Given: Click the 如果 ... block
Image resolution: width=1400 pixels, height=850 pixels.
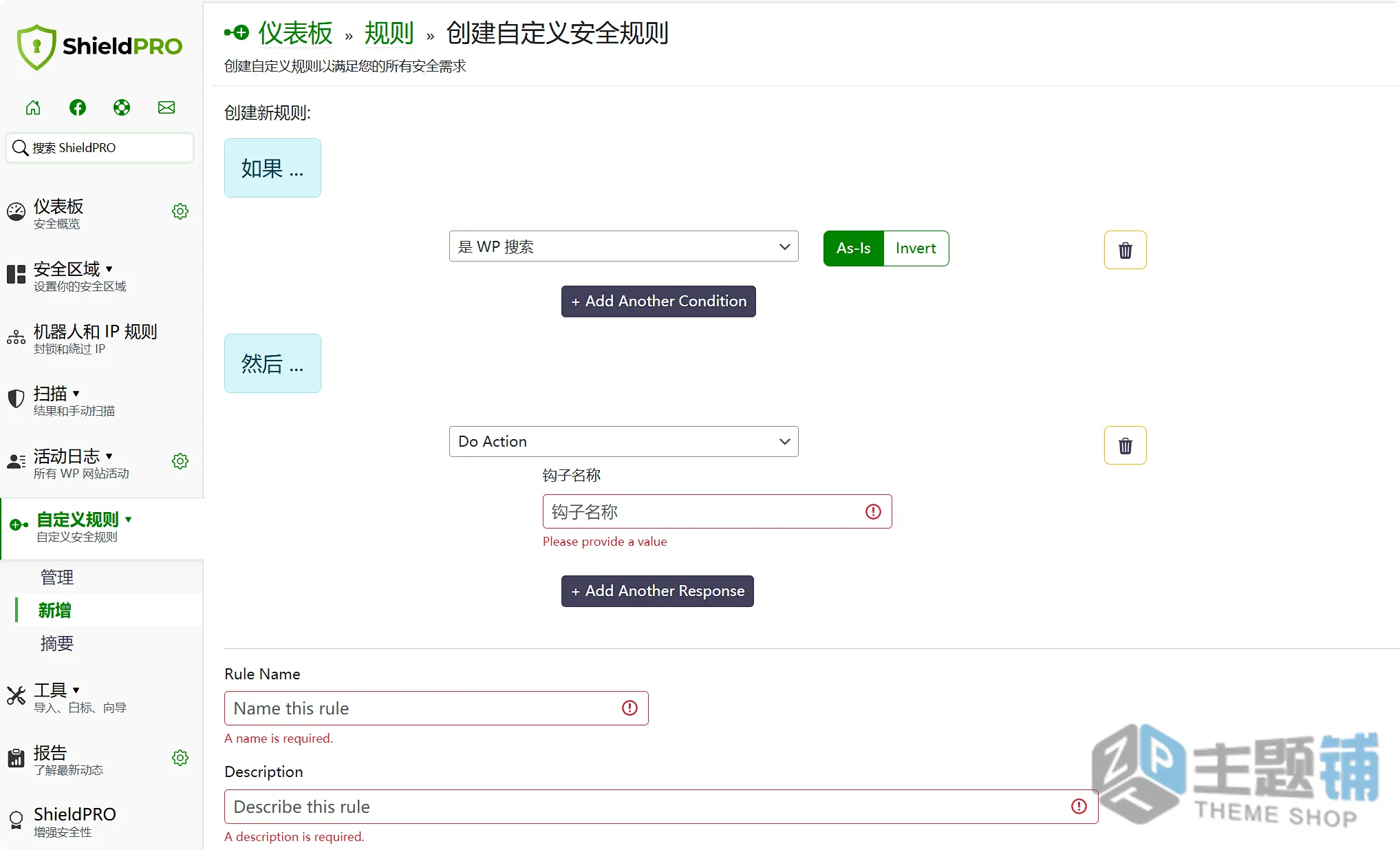Looking at the screenshot, I should 272,168.
